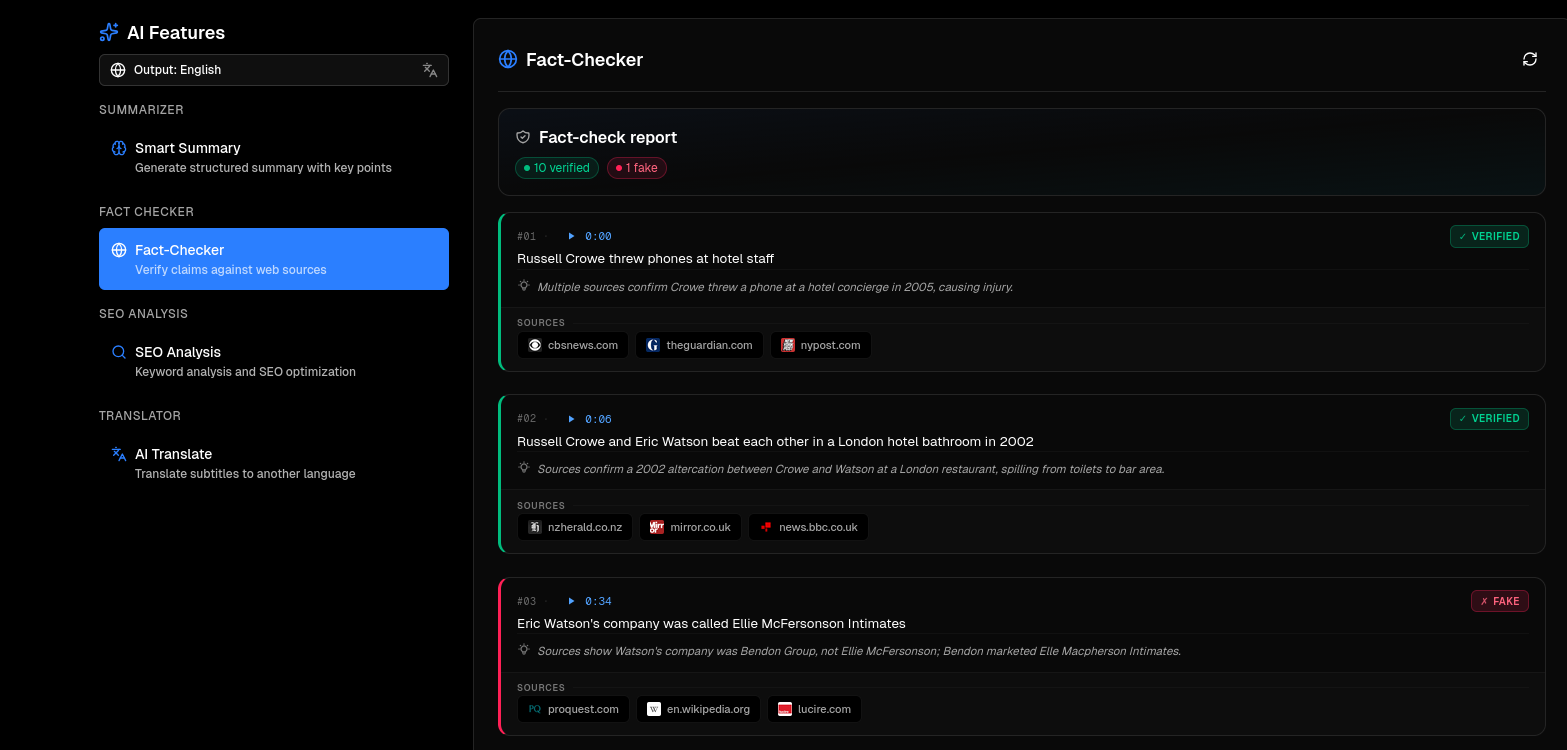Filter by the 10 verified badge
Screen dimensions: 1567x750
[557, 168]
